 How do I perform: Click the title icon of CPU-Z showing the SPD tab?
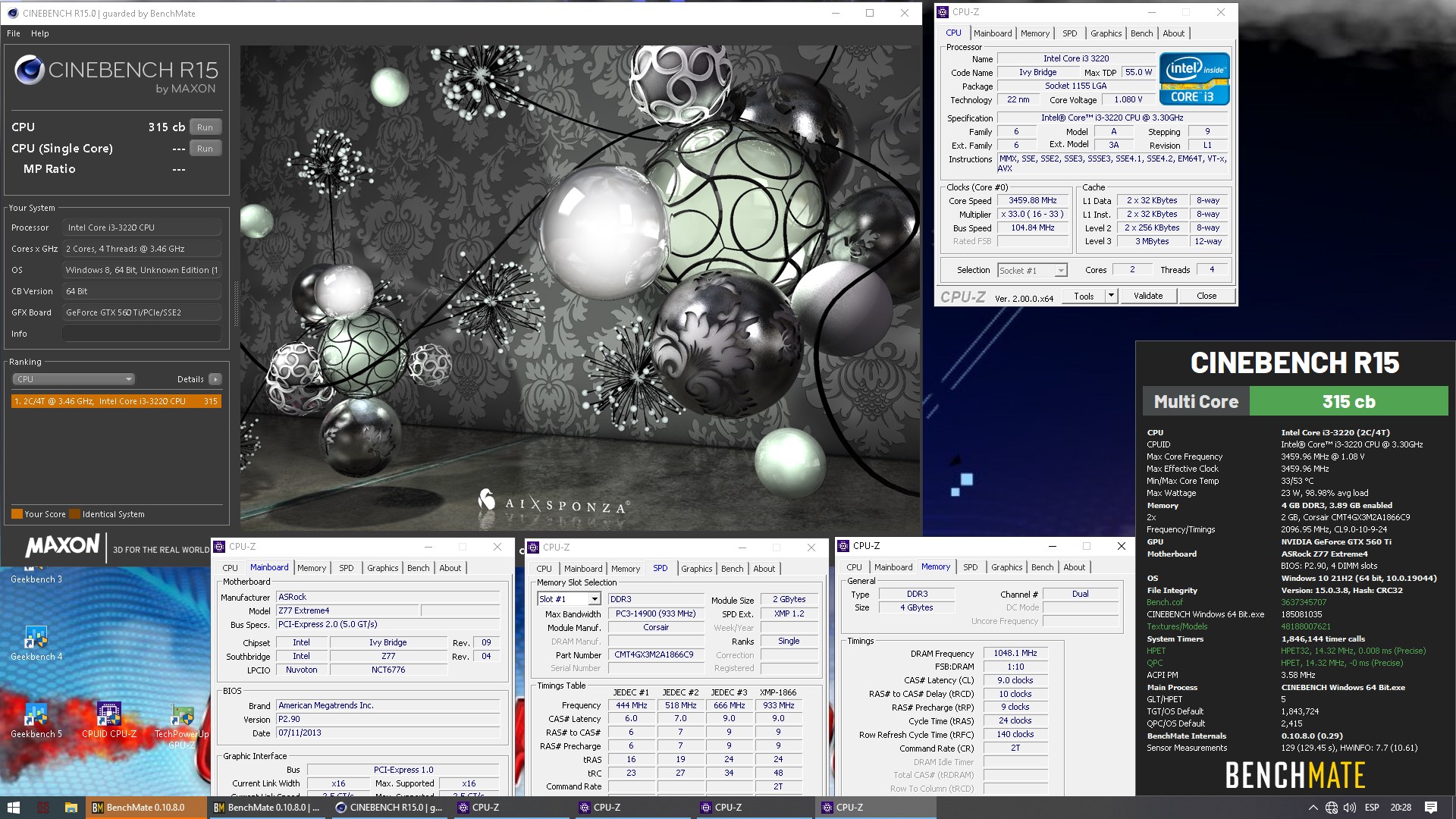(533, 548)
